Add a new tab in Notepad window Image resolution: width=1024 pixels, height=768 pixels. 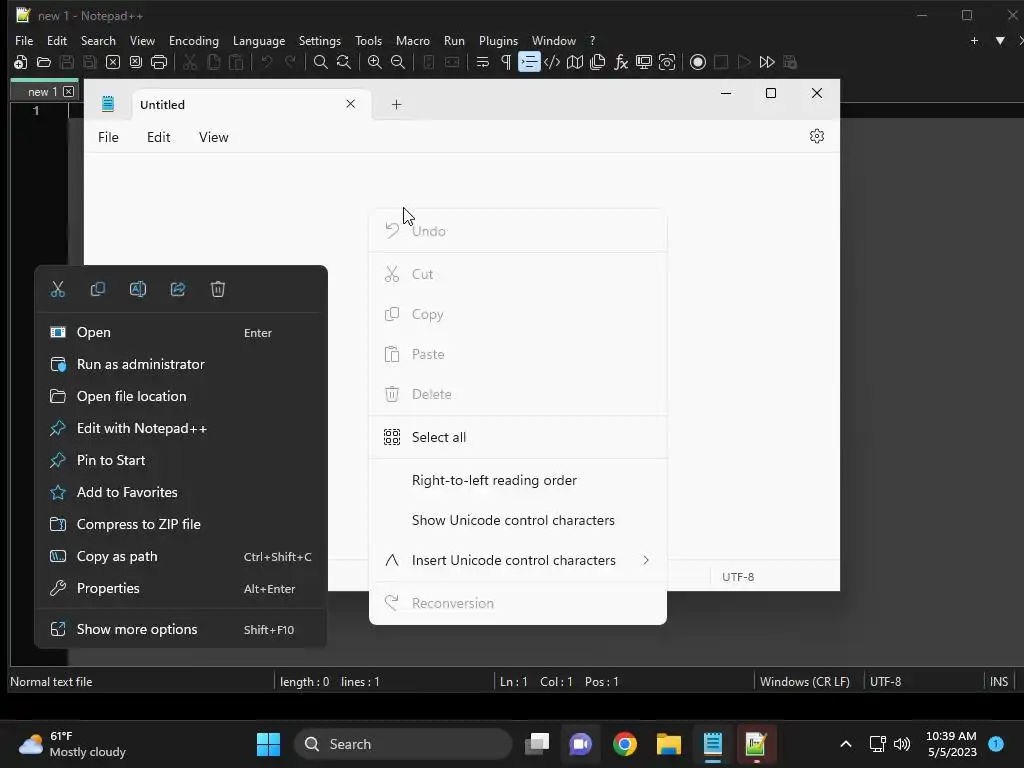pos(396,104)
